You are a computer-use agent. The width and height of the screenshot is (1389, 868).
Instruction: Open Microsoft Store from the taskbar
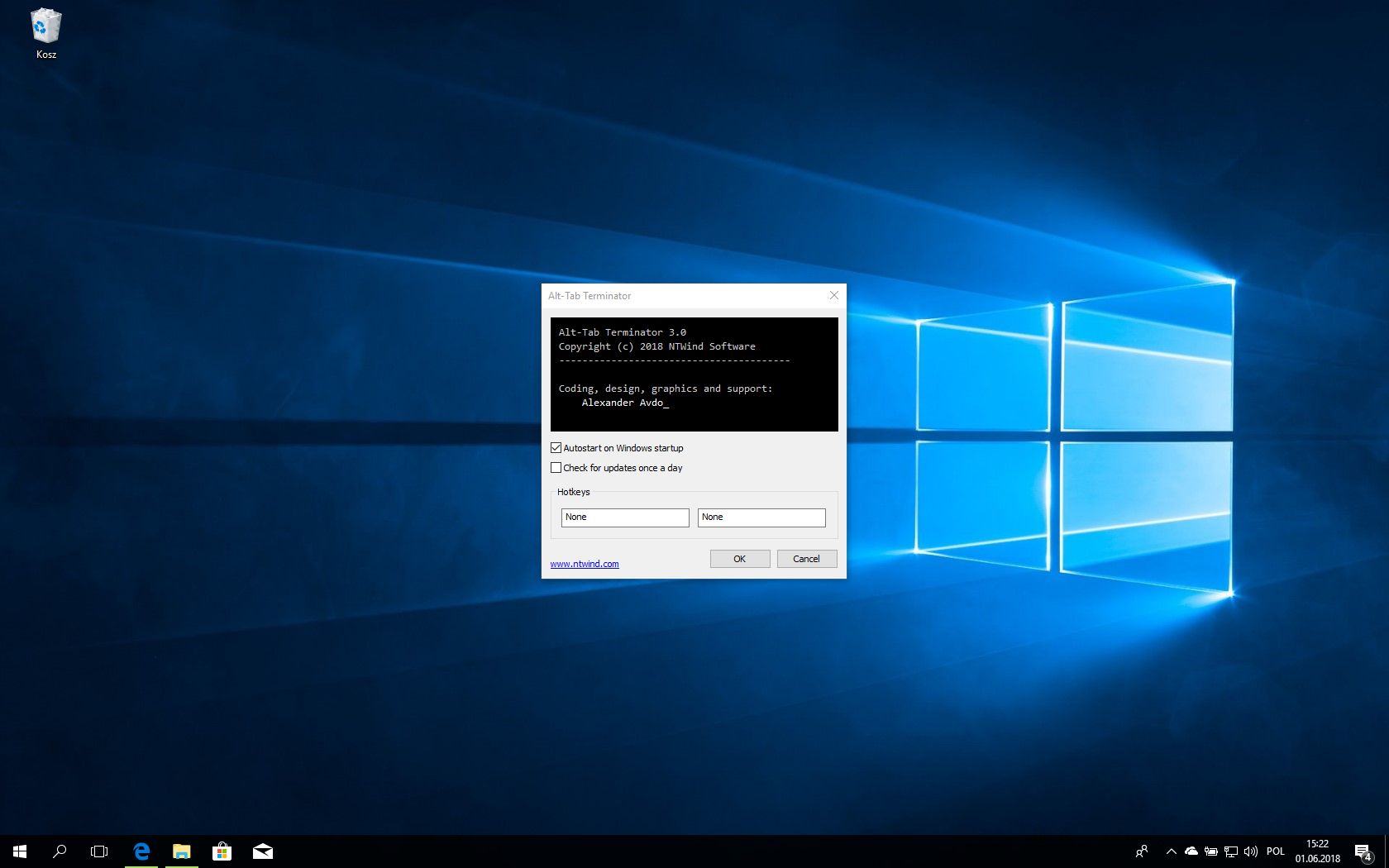222,851
